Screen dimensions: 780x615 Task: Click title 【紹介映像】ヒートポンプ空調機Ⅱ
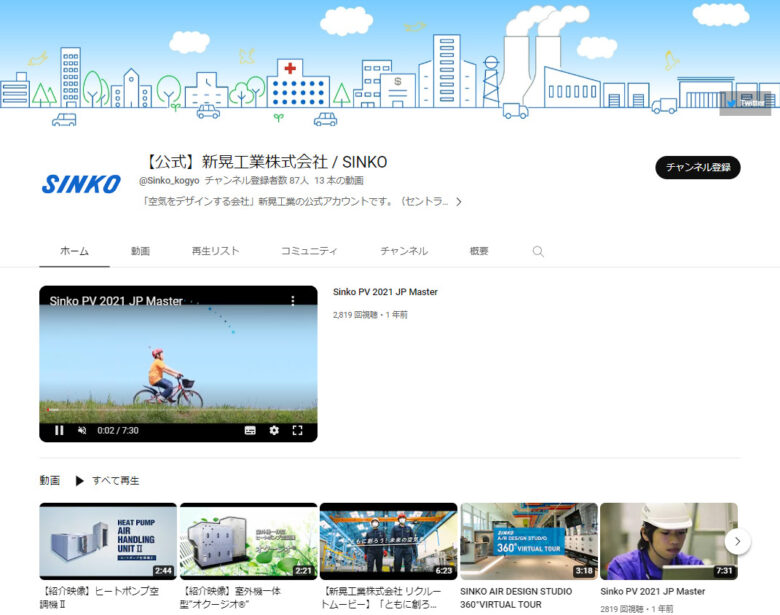[99, 598]
